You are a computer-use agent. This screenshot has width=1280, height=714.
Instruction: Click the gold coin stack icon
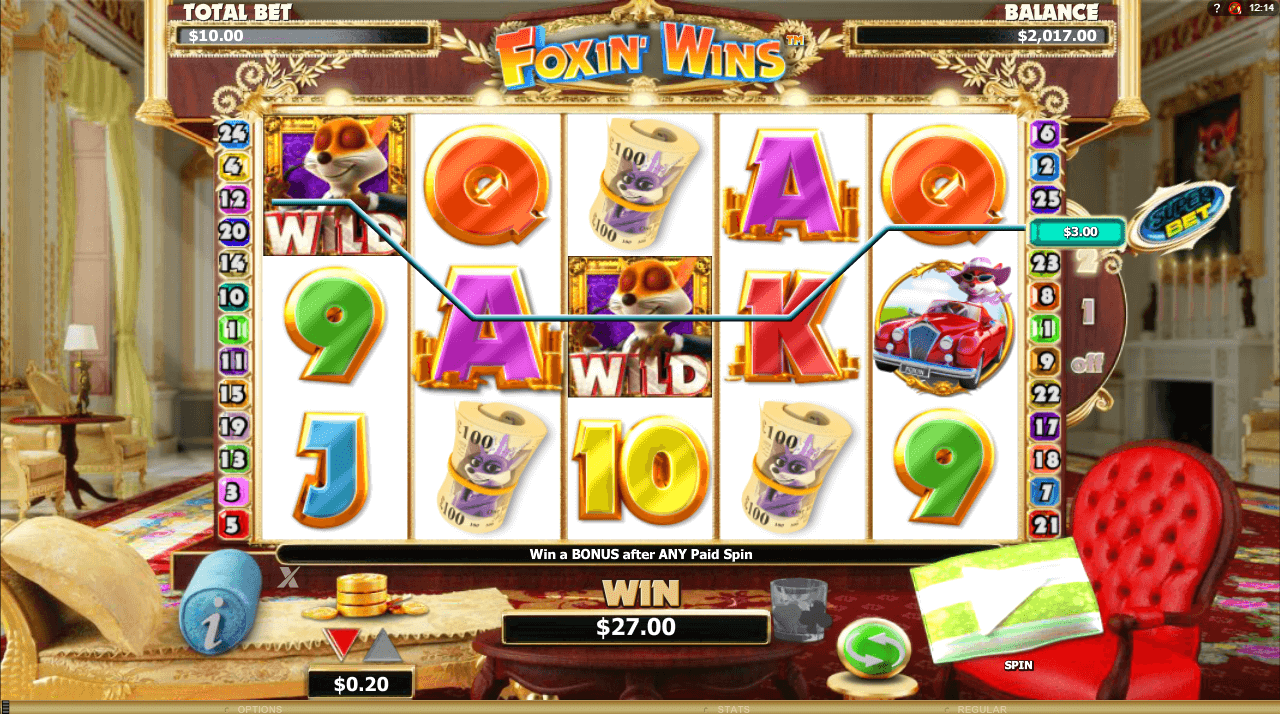[x=361, y=597]
